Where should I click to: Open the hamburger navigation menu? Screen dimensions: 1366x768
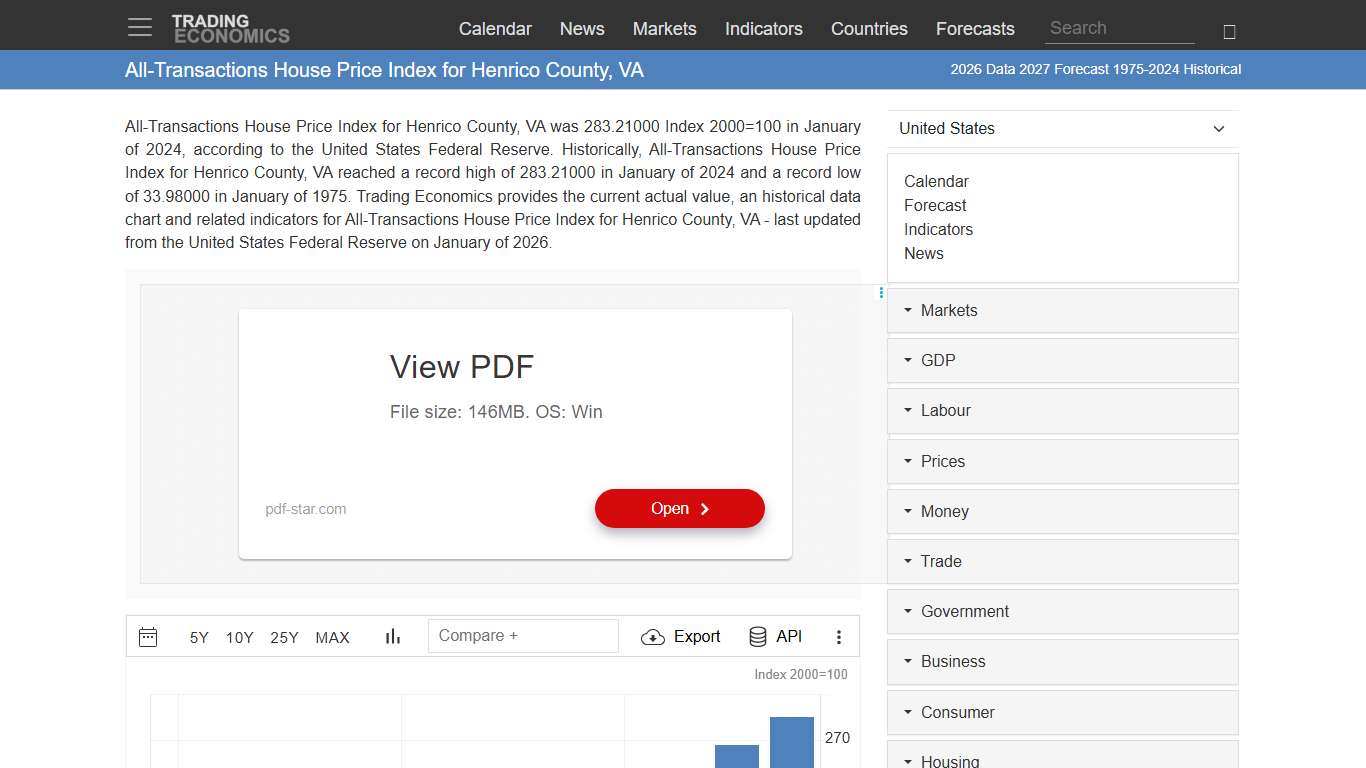click(x=140, y=28)
